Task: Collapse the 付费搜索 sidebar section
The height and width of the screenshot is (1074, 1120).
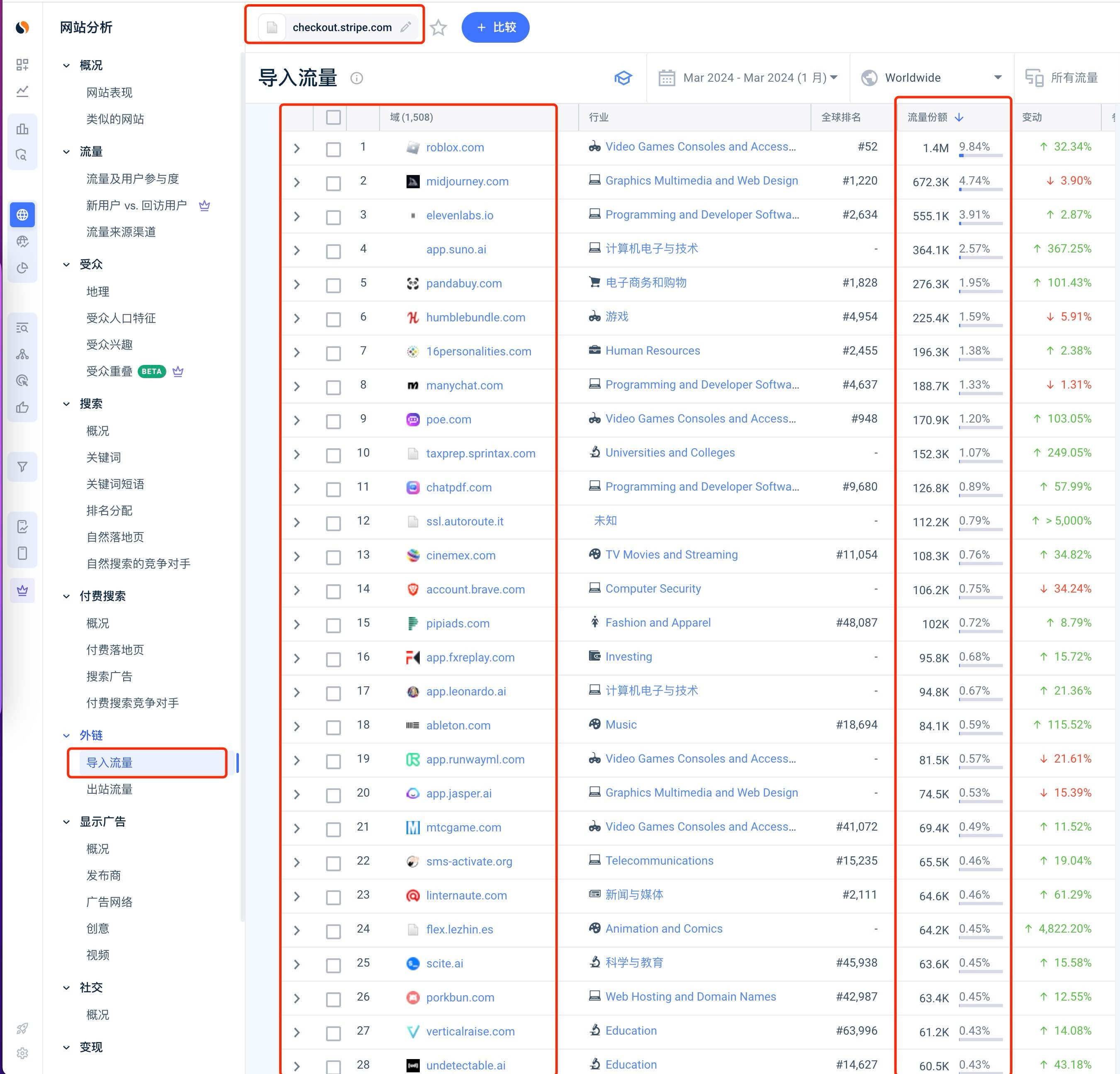Action: tap(66, 596)
